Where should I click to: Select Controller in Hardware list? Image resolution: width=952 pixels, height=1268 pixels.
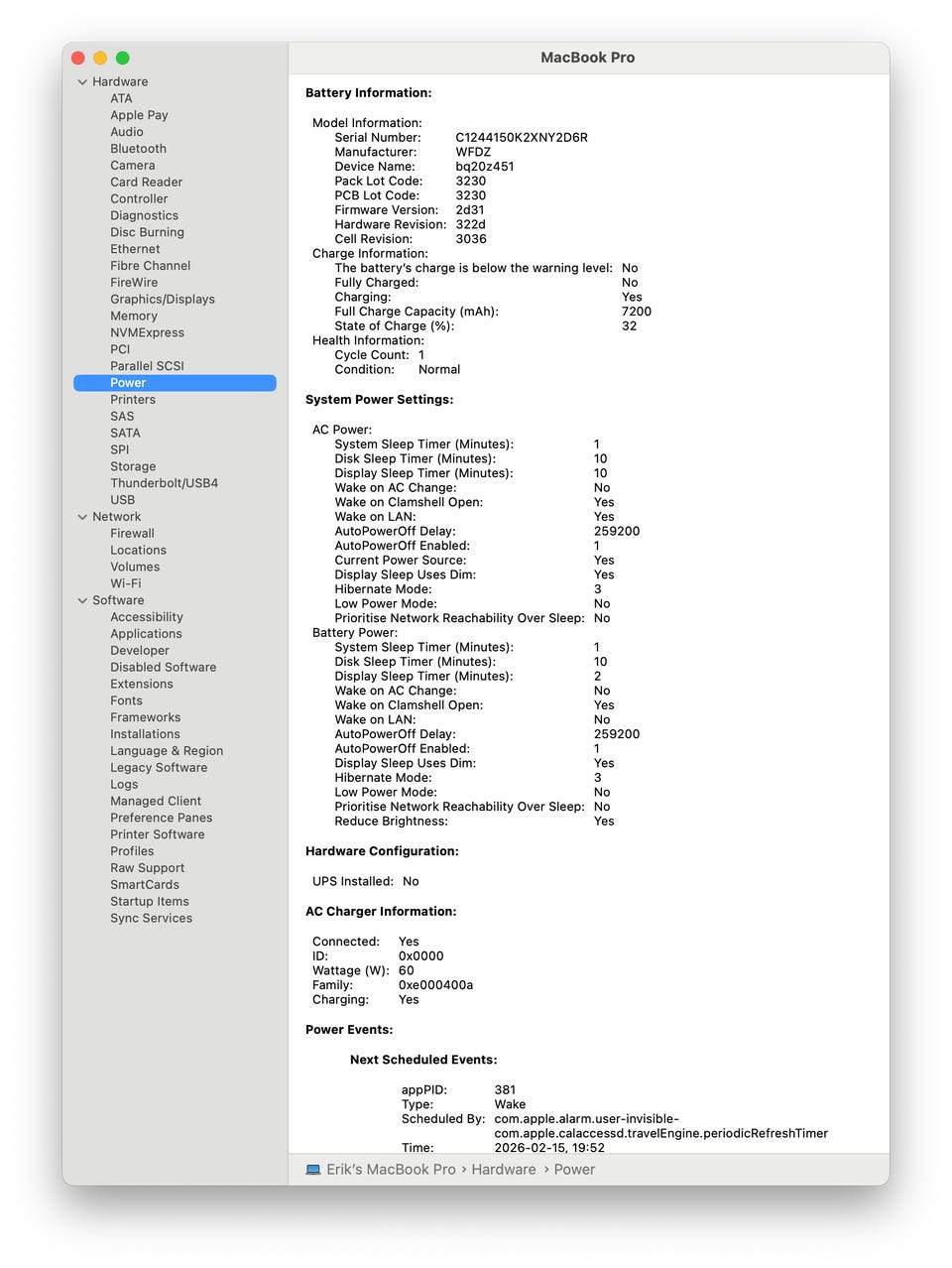tap(139, 198)
